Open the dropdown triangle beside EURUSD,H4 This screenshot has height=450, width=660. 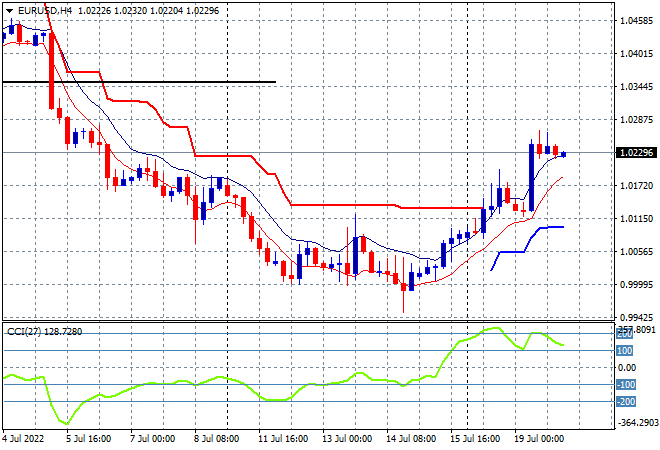[x=9, y=11]
